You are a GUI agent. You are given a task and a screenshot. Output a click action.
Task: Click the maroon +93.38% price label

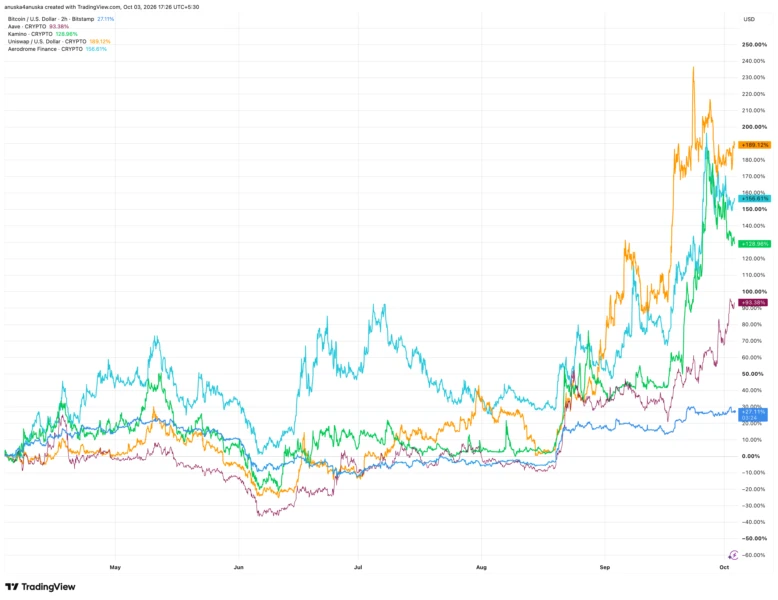coord(753,302)
